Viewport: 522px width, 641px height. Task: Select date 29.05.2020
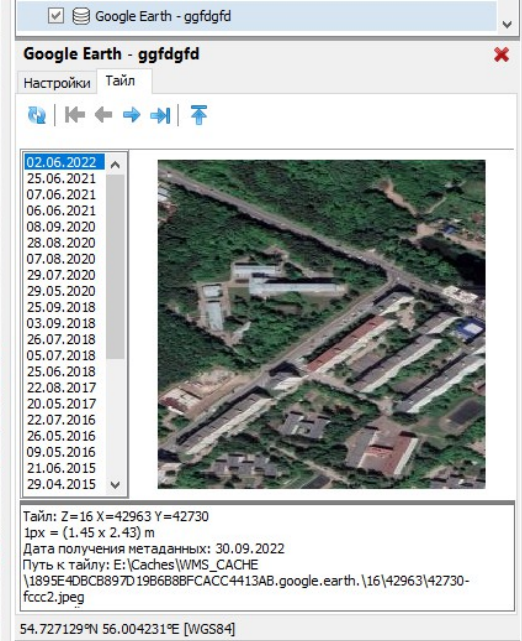[x=61, y=291]
